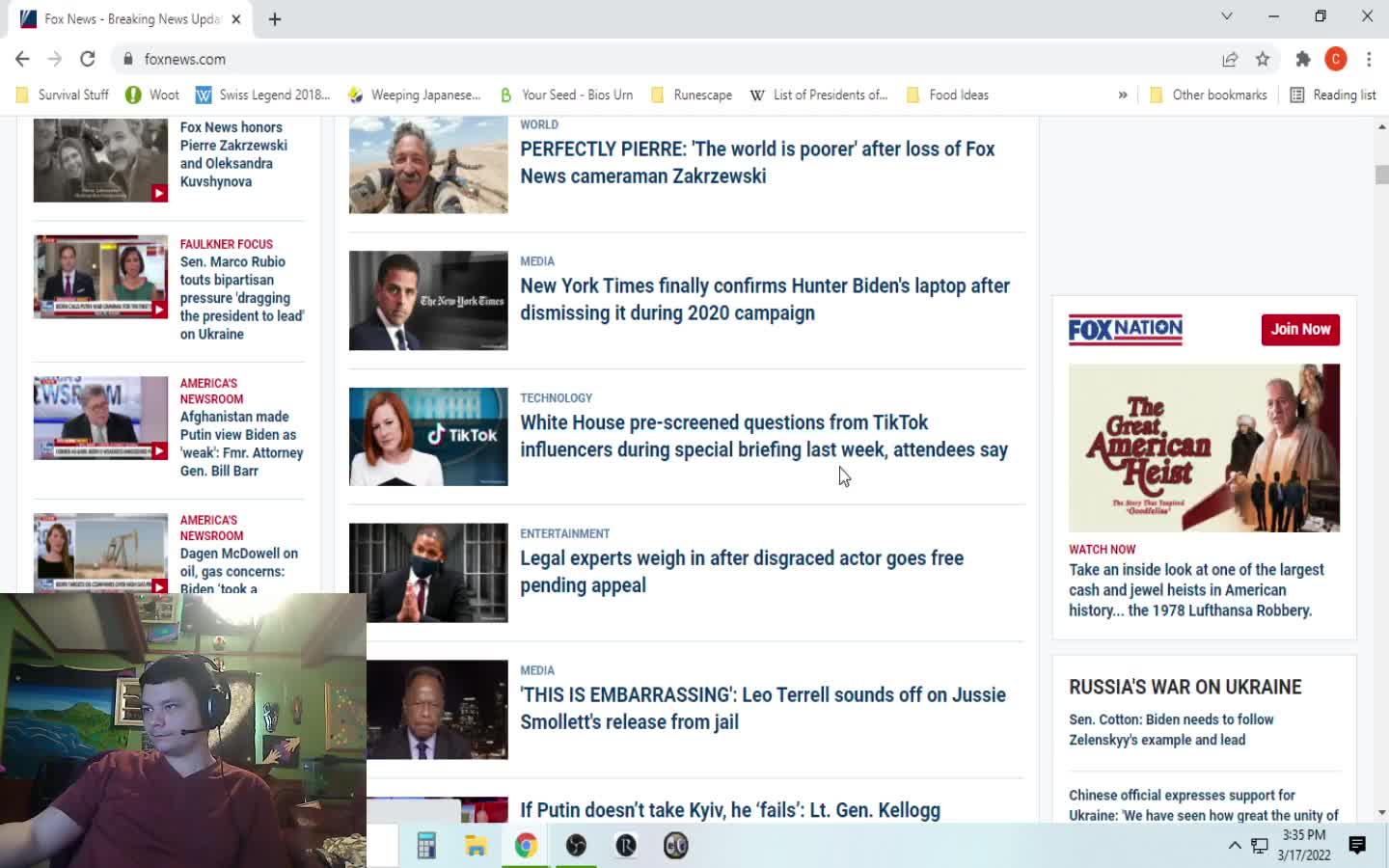
Task: Open Afghanistan made Putin view Biden weak story
Action: (x=242, y=444)
